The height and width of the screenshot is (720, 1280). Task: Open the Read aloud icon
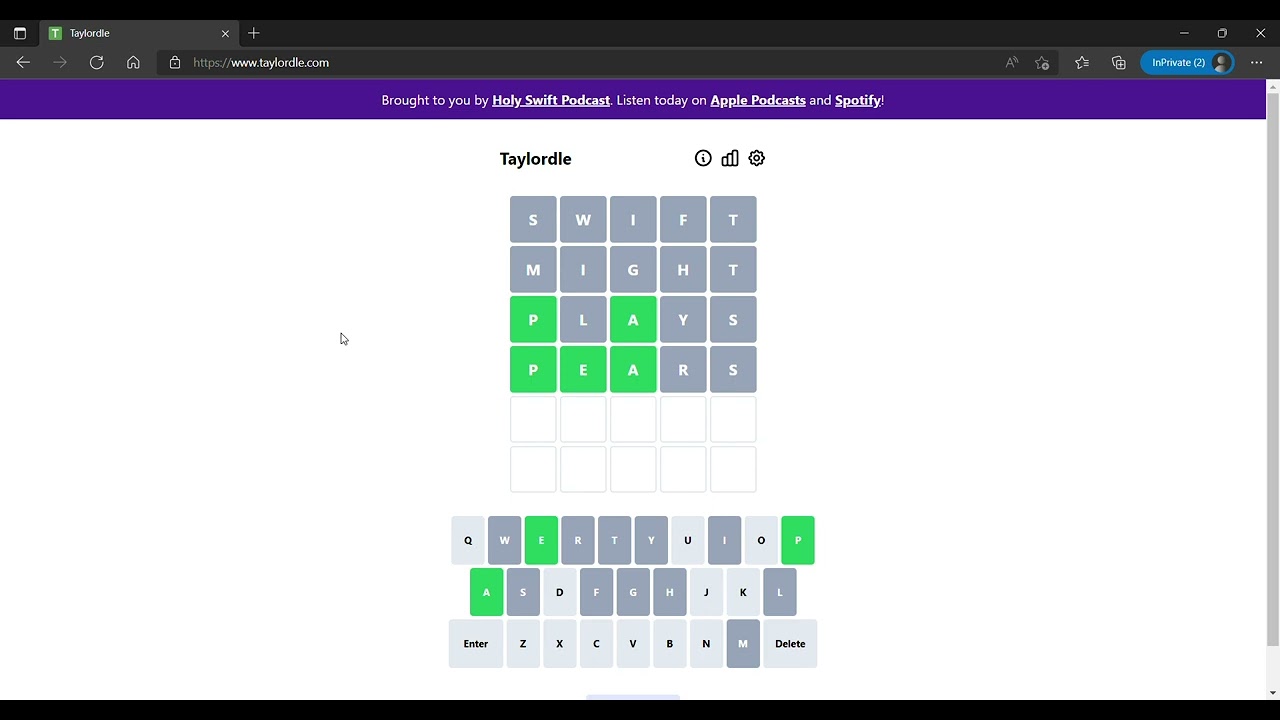click(x=1012, y=62)
